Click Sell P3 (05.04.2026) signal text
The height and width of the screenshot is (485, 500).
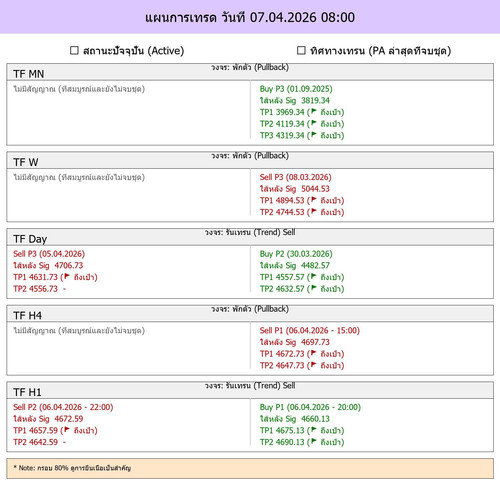click(49, 254)
